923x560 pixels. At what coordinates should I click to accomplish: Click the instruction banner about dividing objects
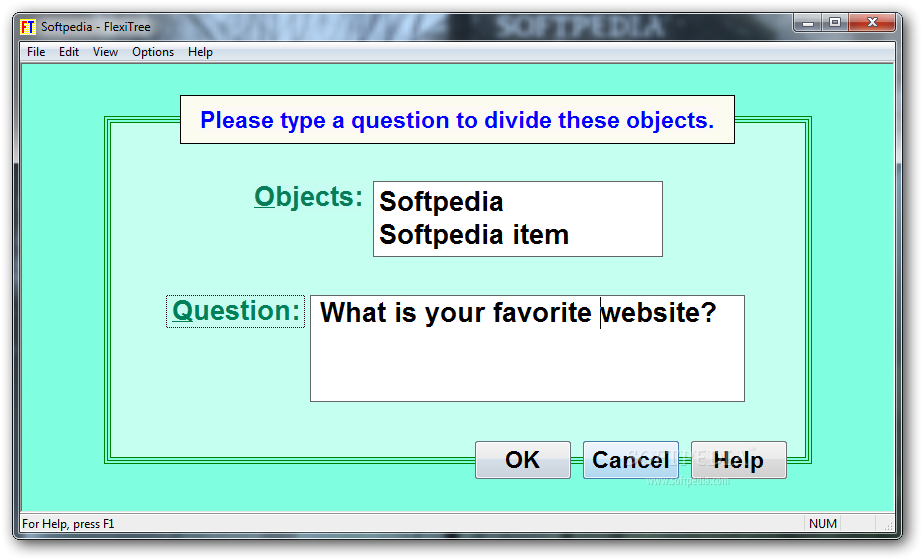pos(457,120)
